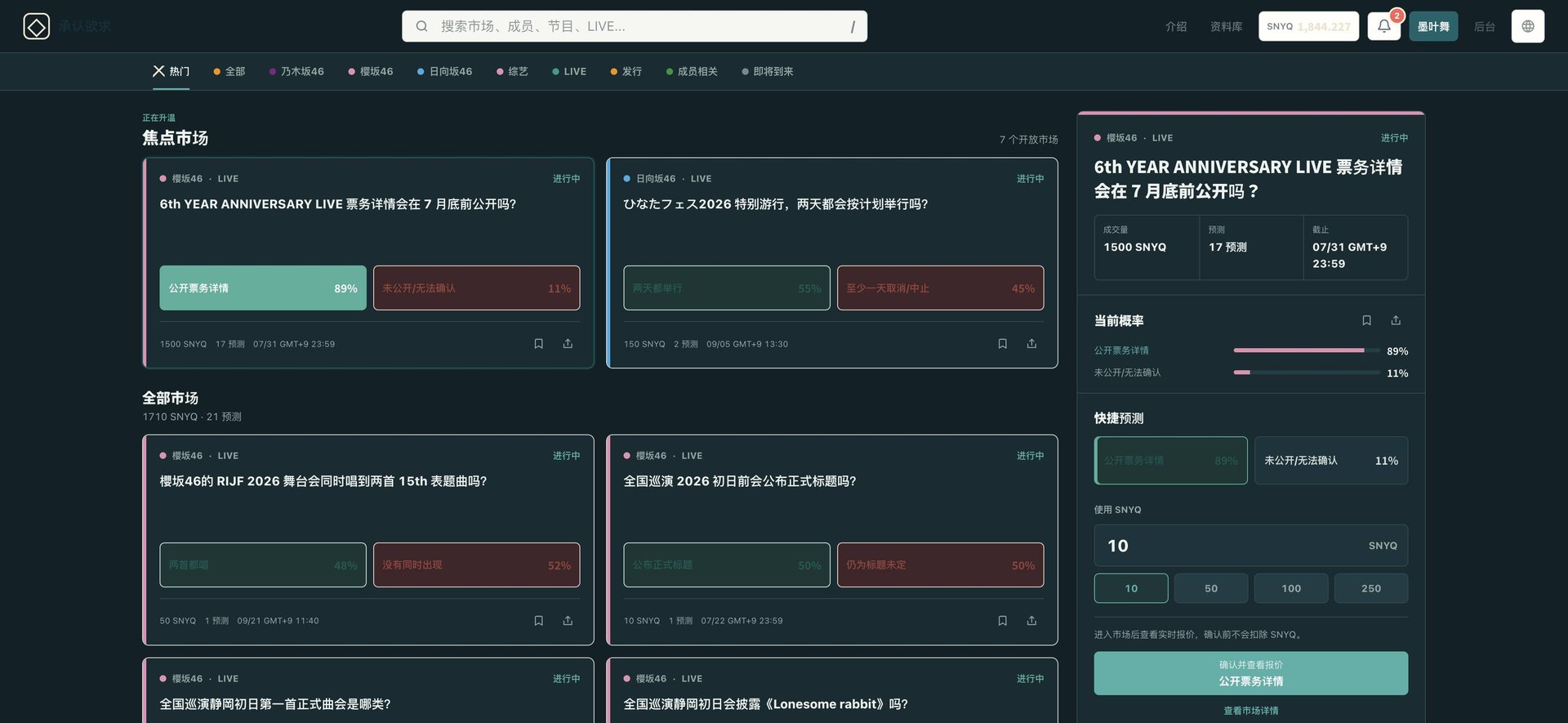Open the 资料库 link in header
The width and height of the screenshot is (1568, 723).
click(x=1226, y=26)
